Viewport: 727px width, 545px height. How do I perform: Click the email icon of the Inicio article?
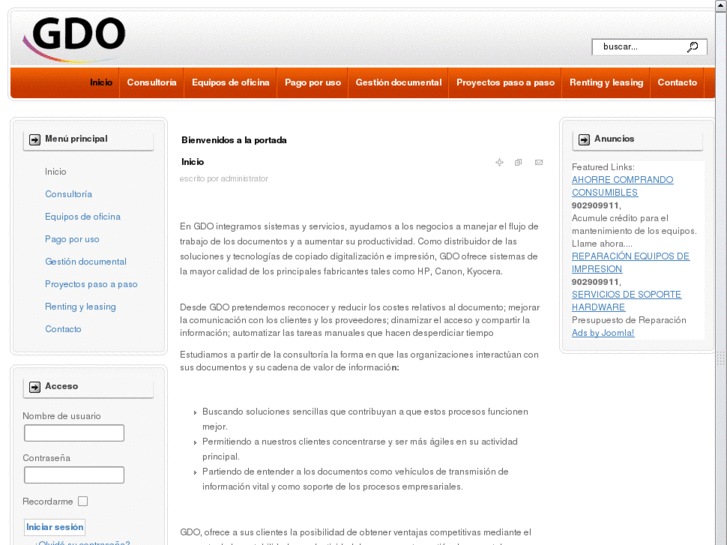click(539, 162)
